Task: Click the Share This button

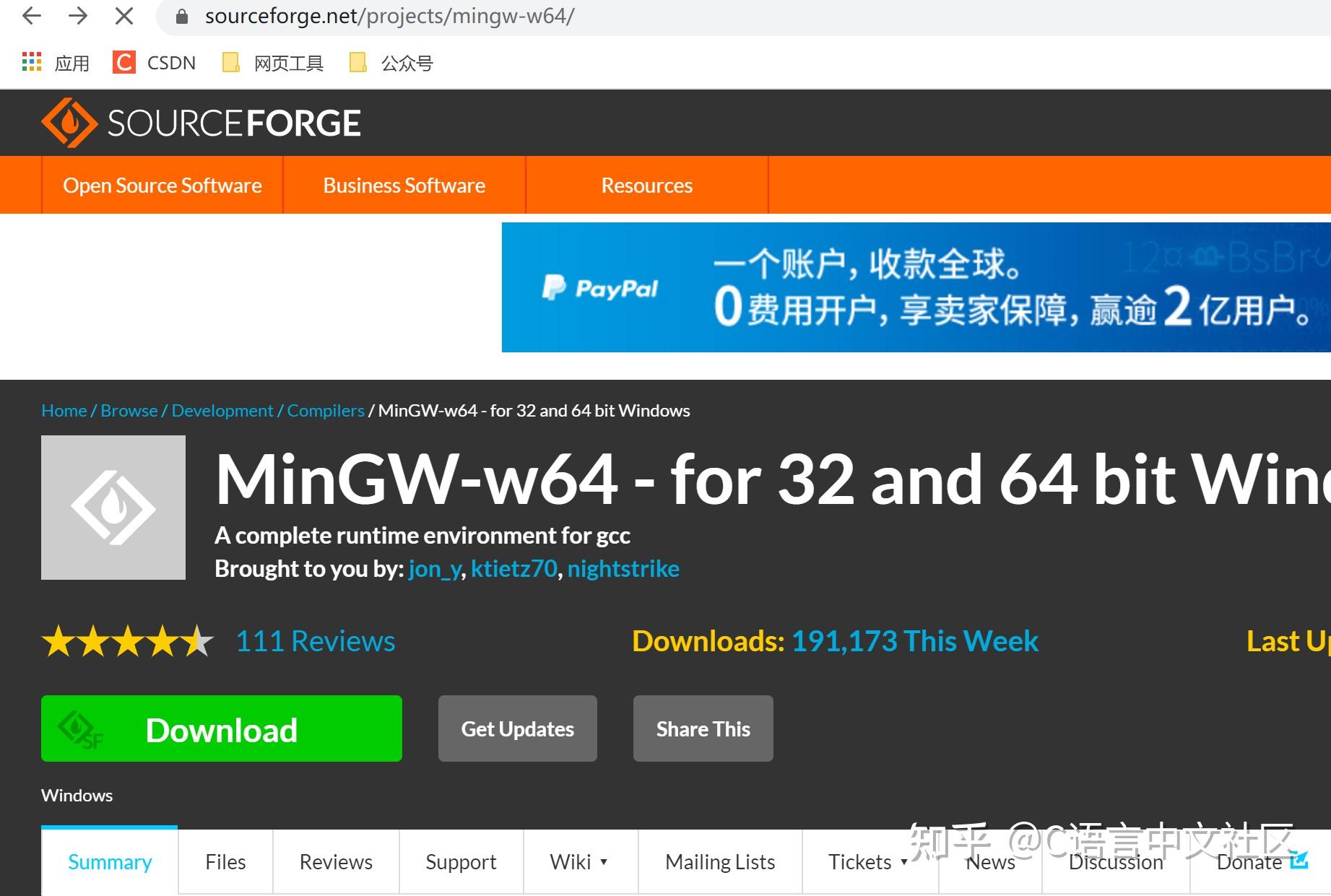Action: [702, 728]
